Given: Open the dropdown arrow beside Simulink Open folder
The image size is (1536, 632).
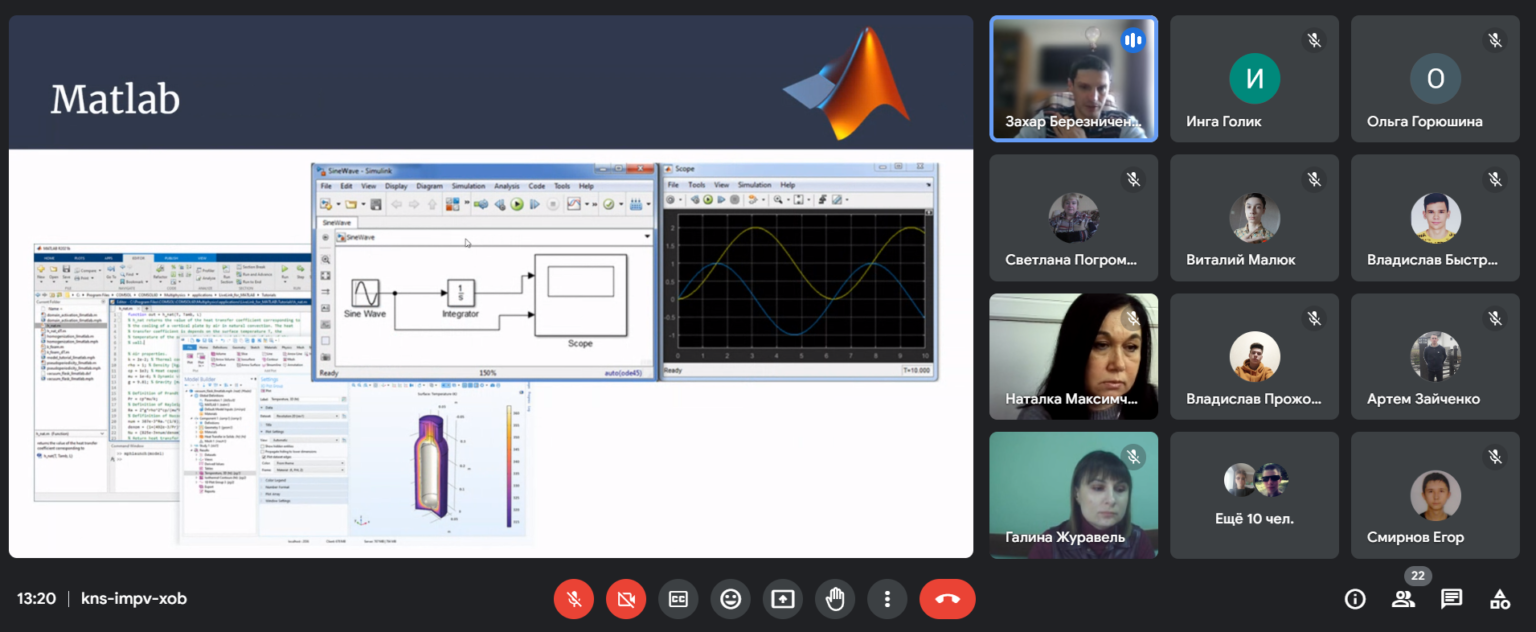Looking at the screenshot, I should (363, 204).
